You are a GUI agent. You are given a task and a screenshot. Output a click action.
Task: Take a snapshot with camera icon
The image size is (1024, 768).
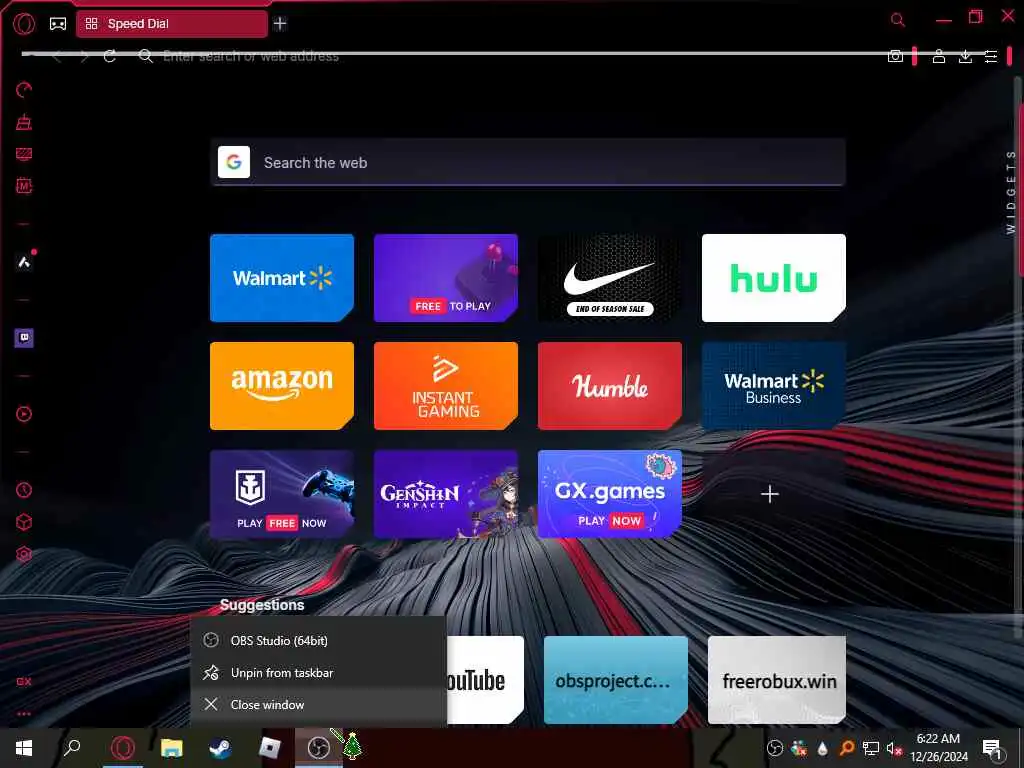895,56
